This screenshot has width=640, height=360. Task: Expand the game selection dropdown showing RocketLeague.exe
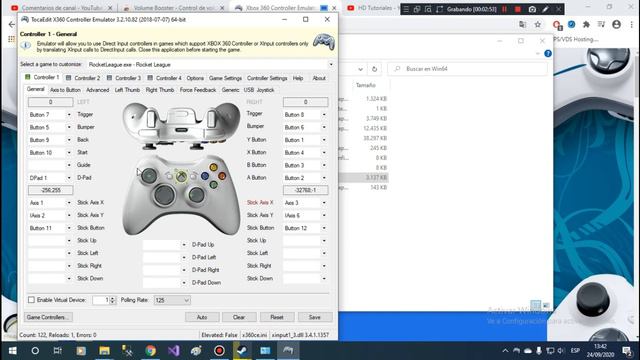pyautogui.click(x=331, y=64)
